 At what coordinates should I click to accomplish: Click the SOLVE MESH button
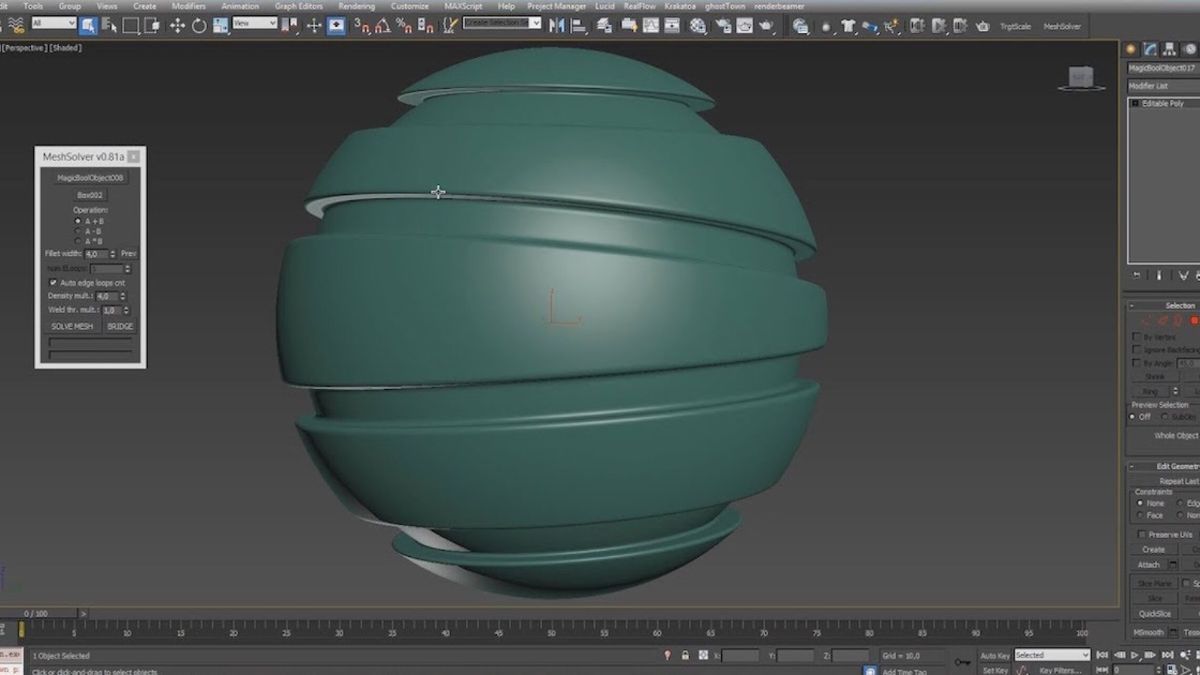click(x=72, y=326)
